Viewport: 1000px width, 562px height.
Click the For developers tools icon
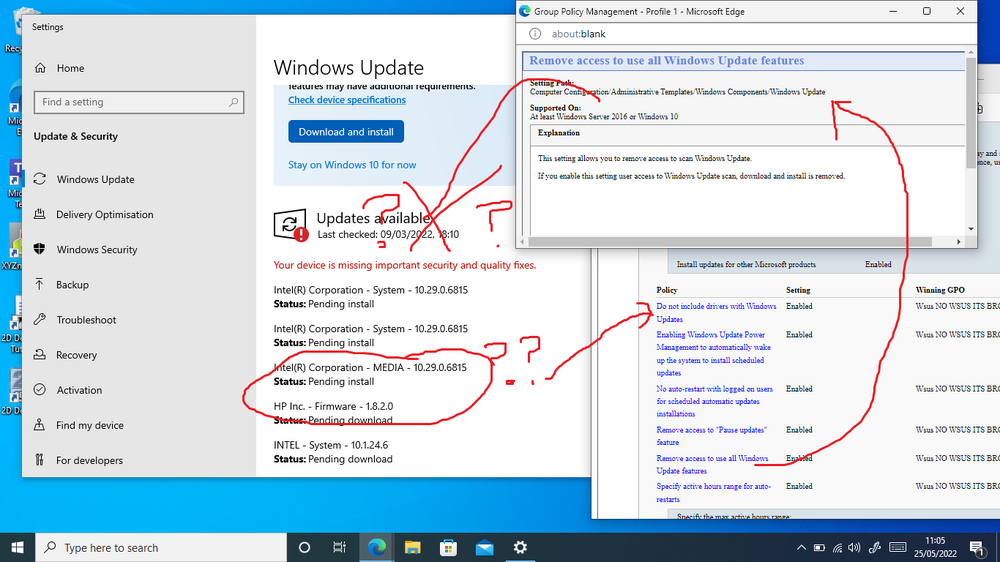coord(40,459)
